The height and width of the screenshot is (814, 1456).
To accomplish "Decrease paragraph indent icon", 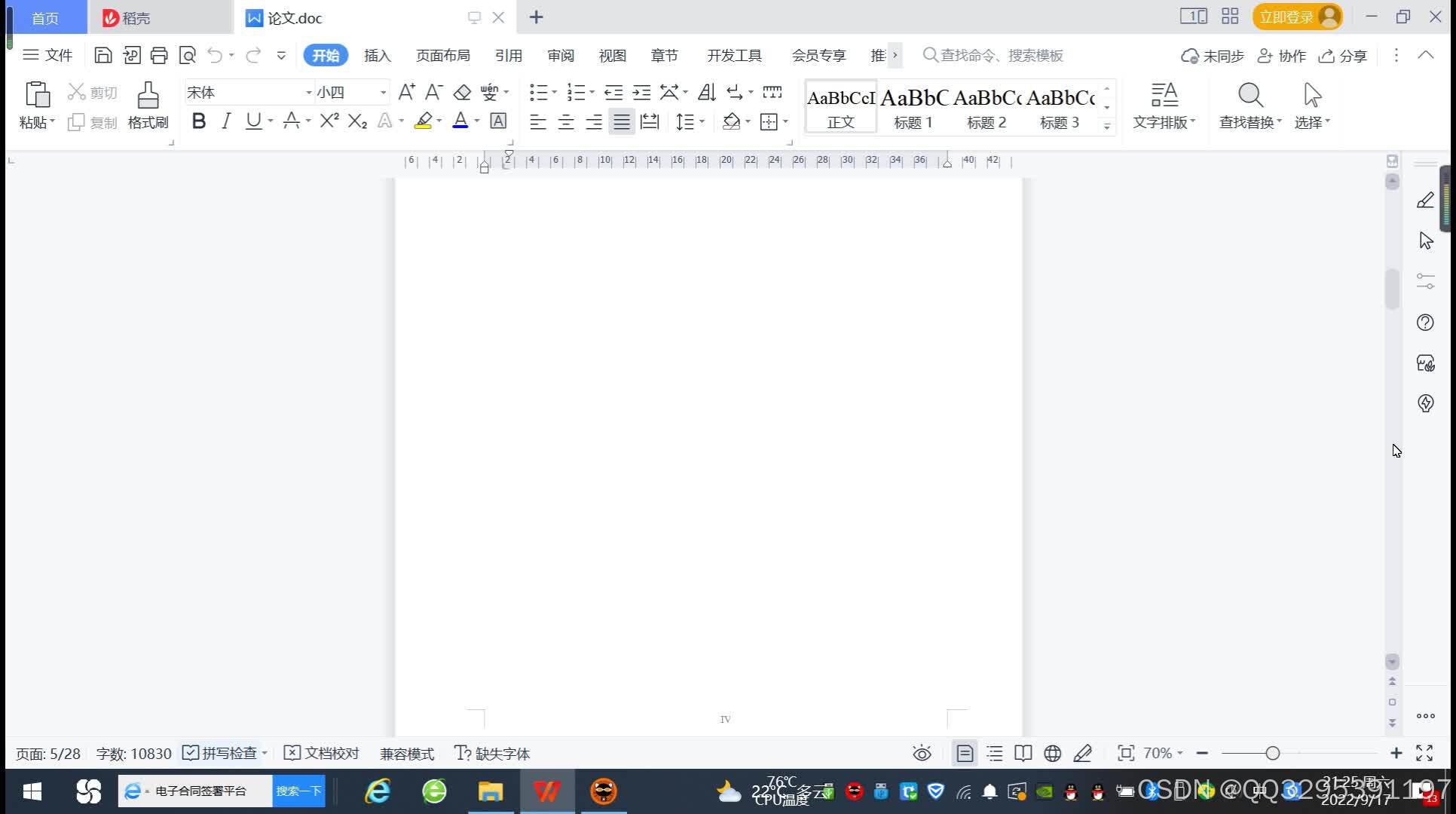I will point(613,92).
